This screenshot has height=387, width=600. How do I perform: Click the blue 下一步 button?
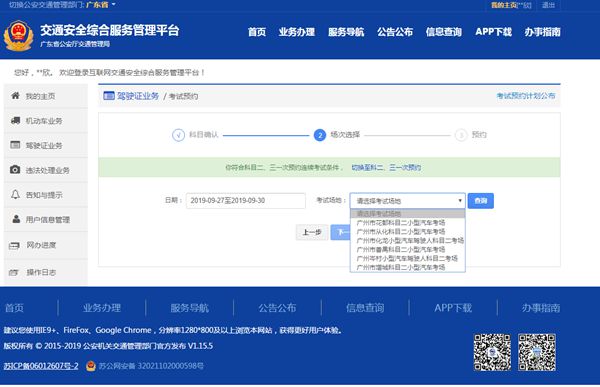pos(341,232)
